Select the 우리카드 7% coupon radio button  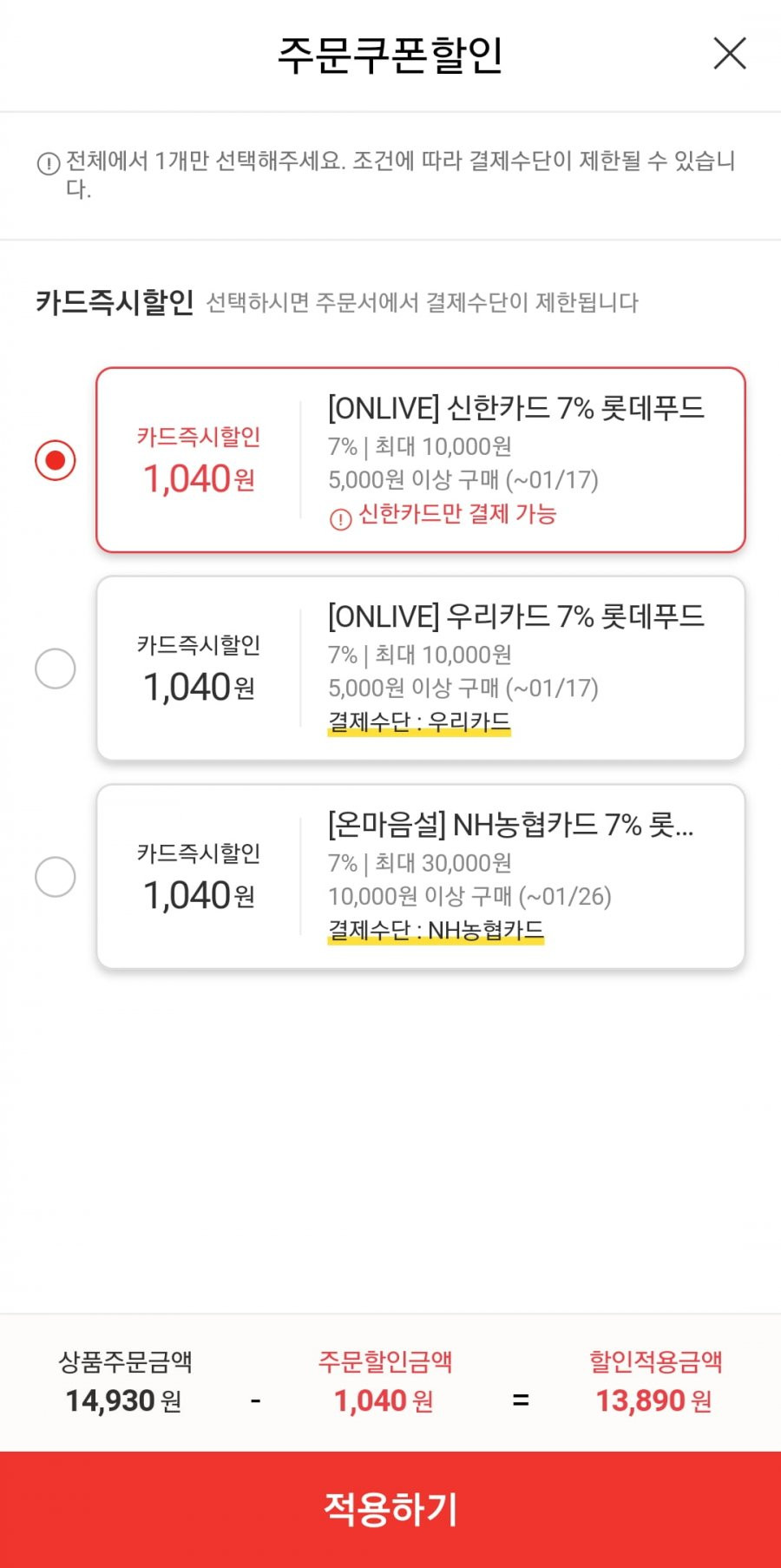click(56, 669)
